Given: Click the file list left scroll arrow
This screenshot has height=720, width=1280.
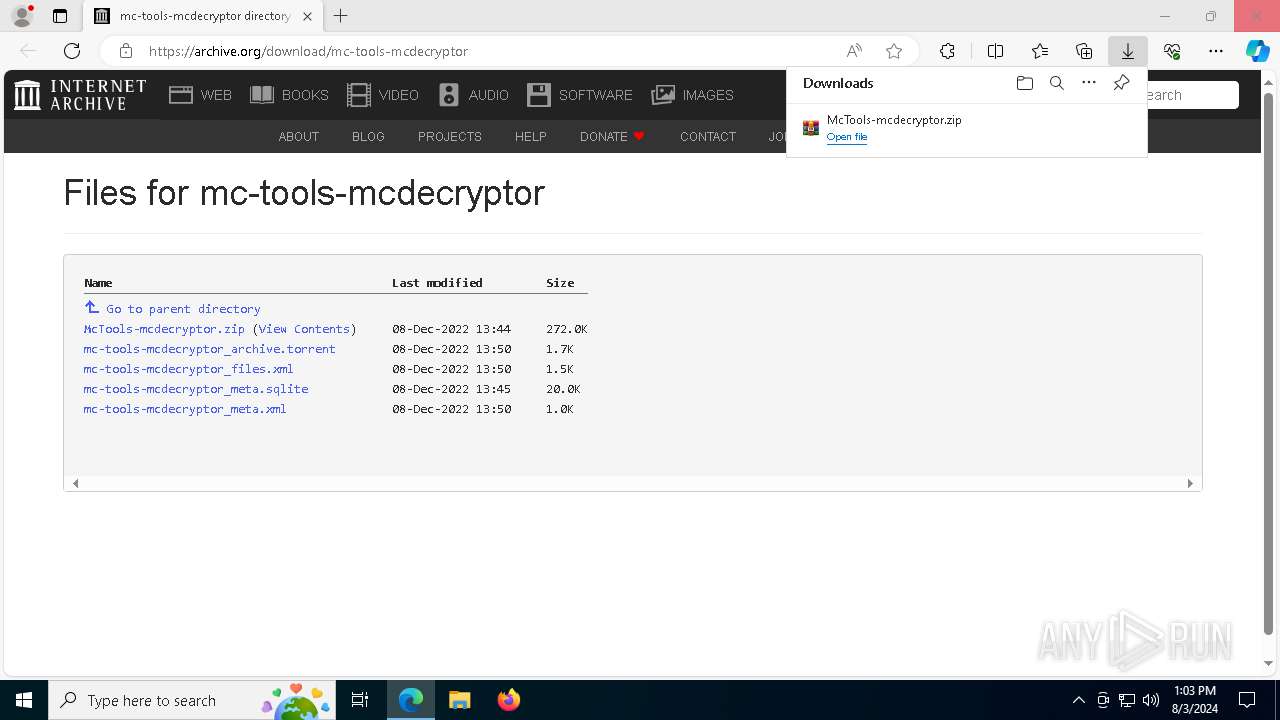Looking at the screenshot, I should (x=75, y=483).
